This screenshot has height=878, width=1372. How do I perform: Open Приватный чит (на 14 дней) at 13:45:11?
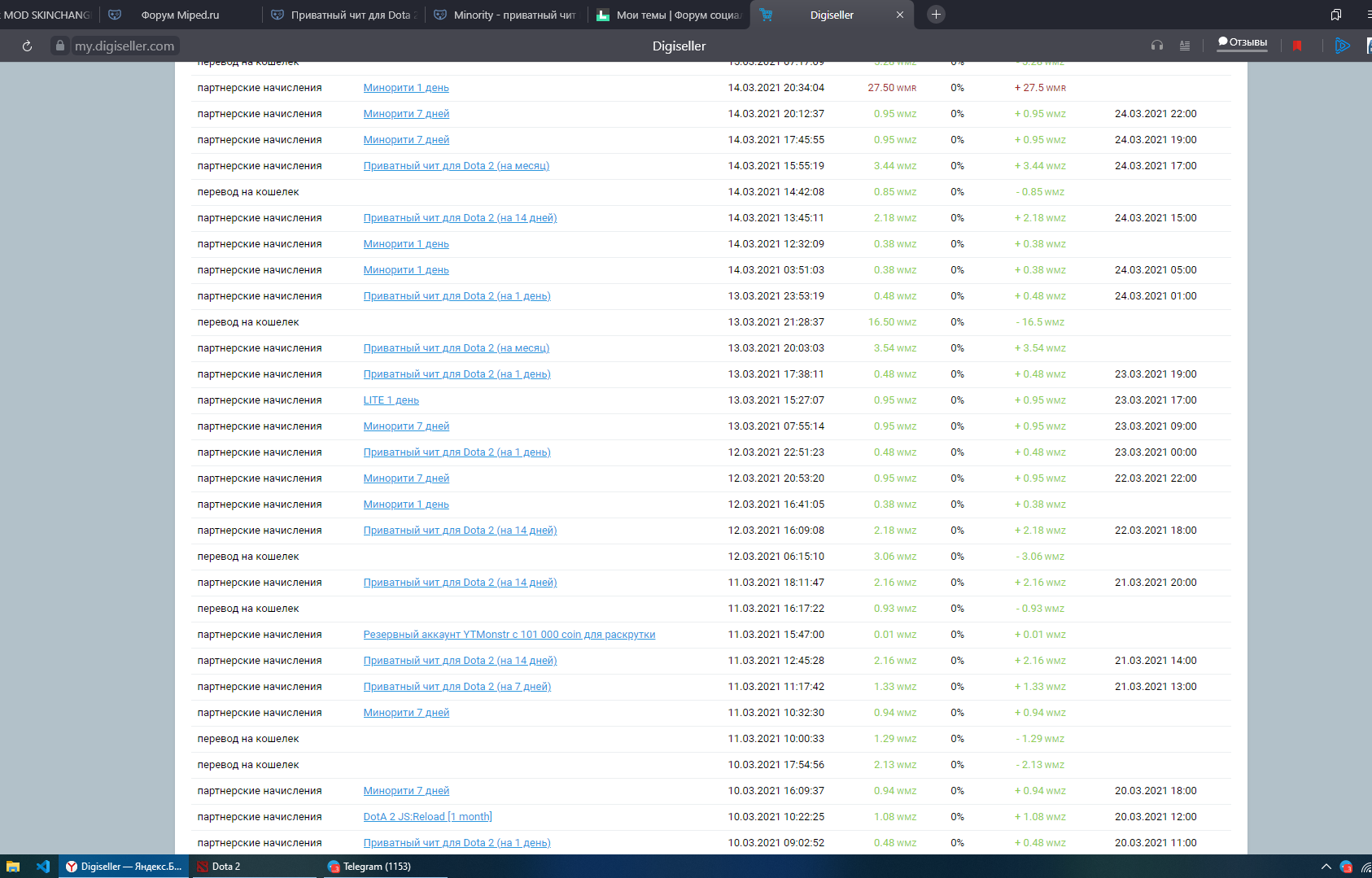(x=460, y=218)
